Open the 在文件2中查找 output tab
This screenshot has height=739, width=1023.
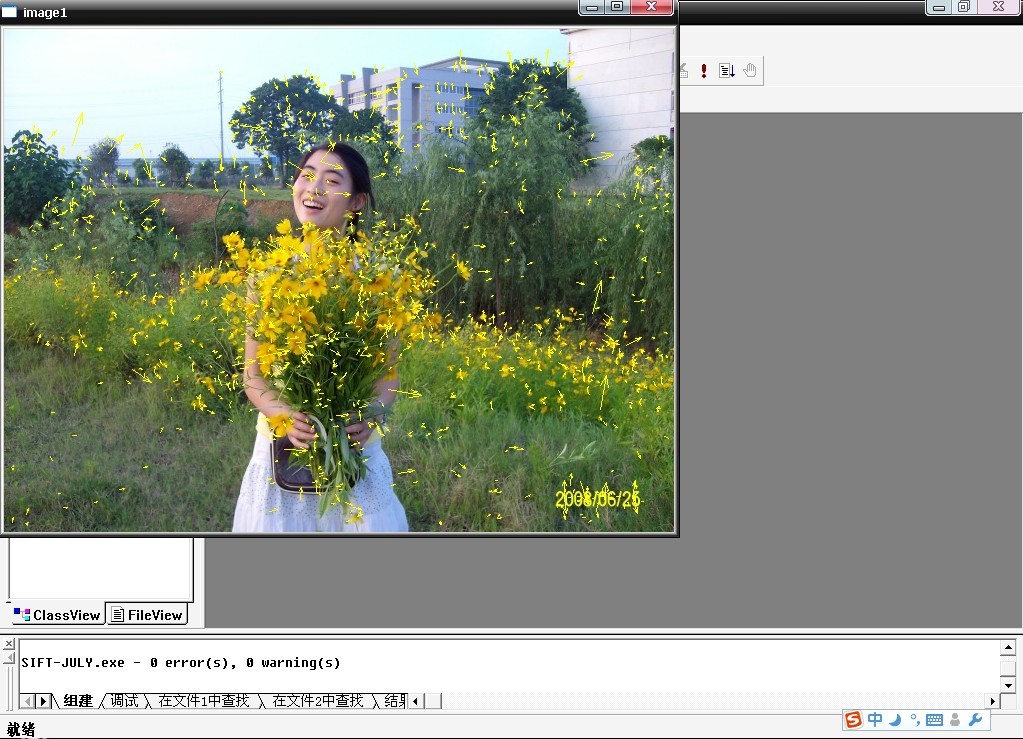coord(318,701)
